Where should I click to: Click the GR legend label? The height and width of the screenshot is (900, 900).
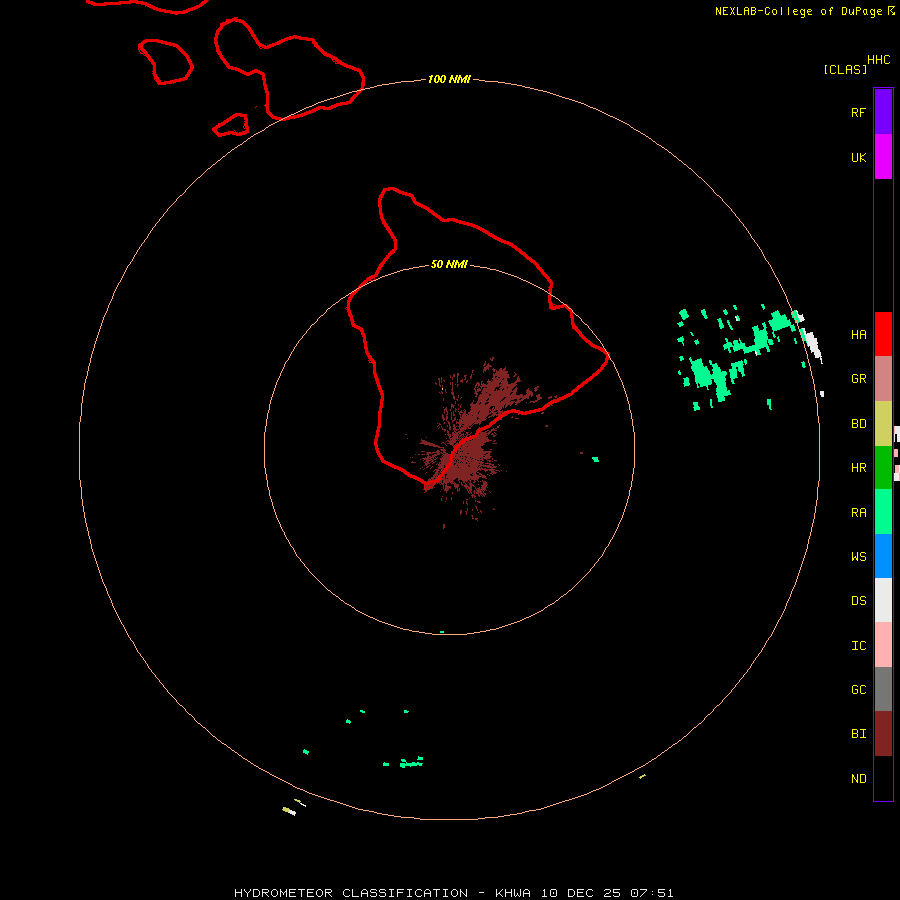point(858,379)
